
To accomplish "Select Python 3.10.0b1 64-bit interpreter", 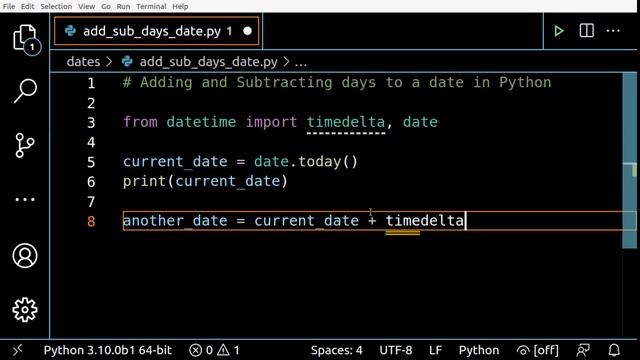I will [x=108, y=350].
